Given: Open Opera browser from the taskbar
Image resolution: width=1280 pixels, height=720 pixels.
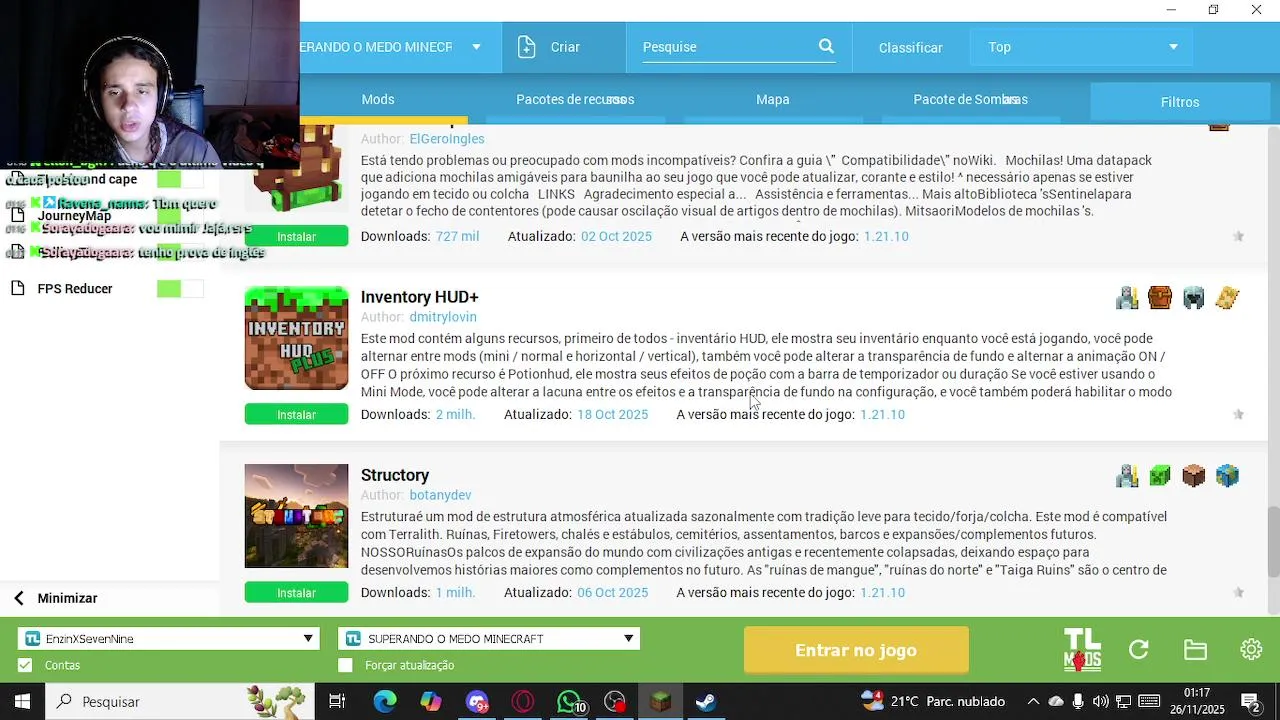Looking at the screenshot, I should [x=523, y=702].
